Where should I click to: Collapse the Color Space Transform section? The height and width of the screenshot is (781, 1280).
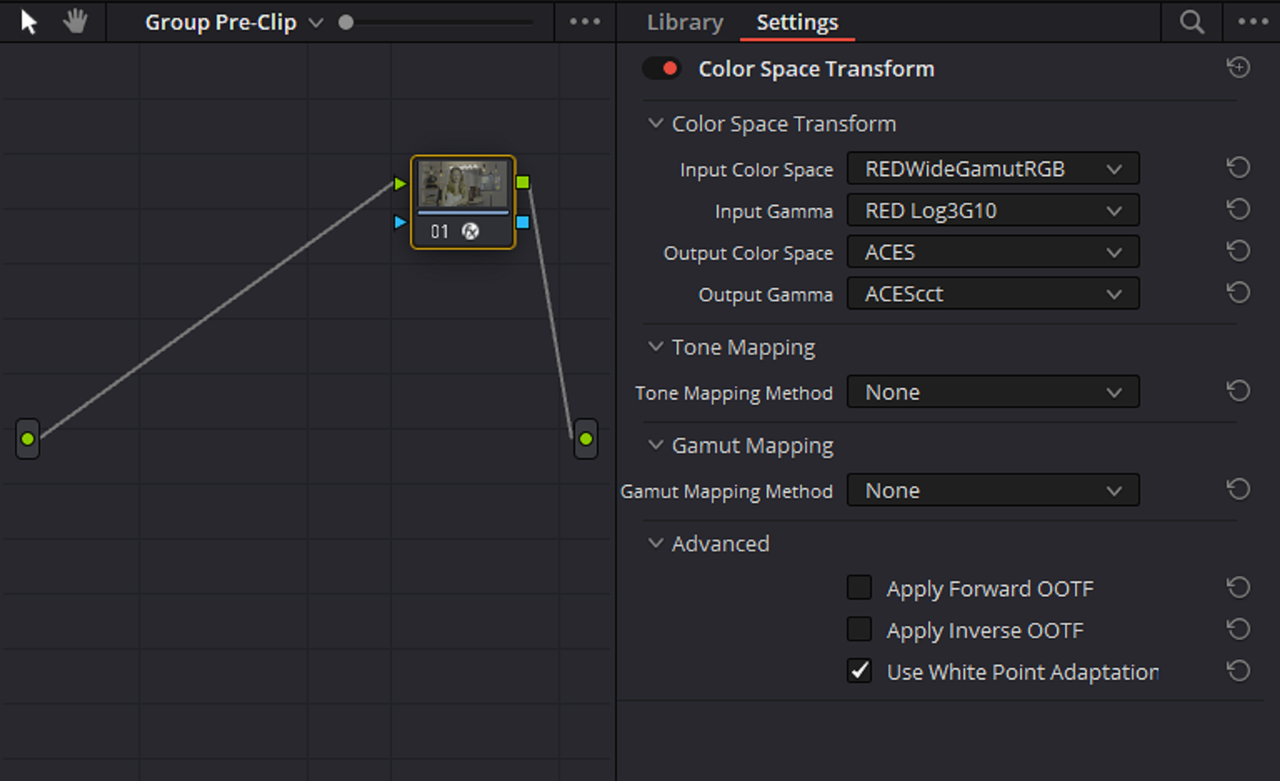pyautogui.click(x=656, y=124)
